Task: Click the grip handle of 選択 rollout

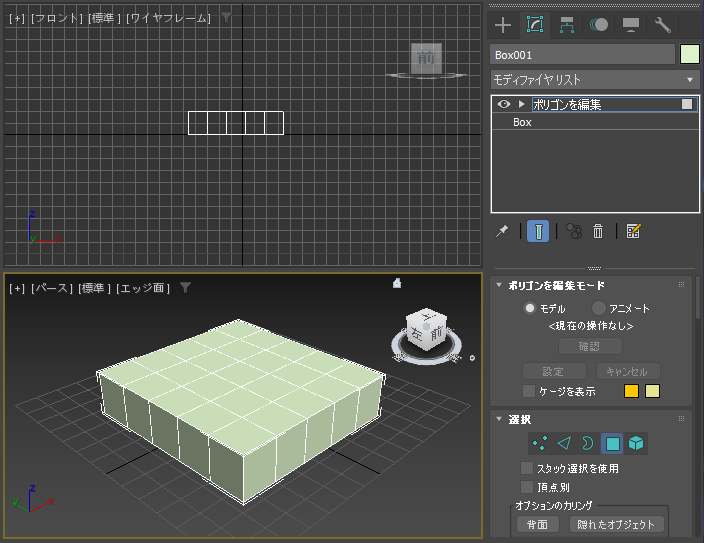Action: coord(681,419)
